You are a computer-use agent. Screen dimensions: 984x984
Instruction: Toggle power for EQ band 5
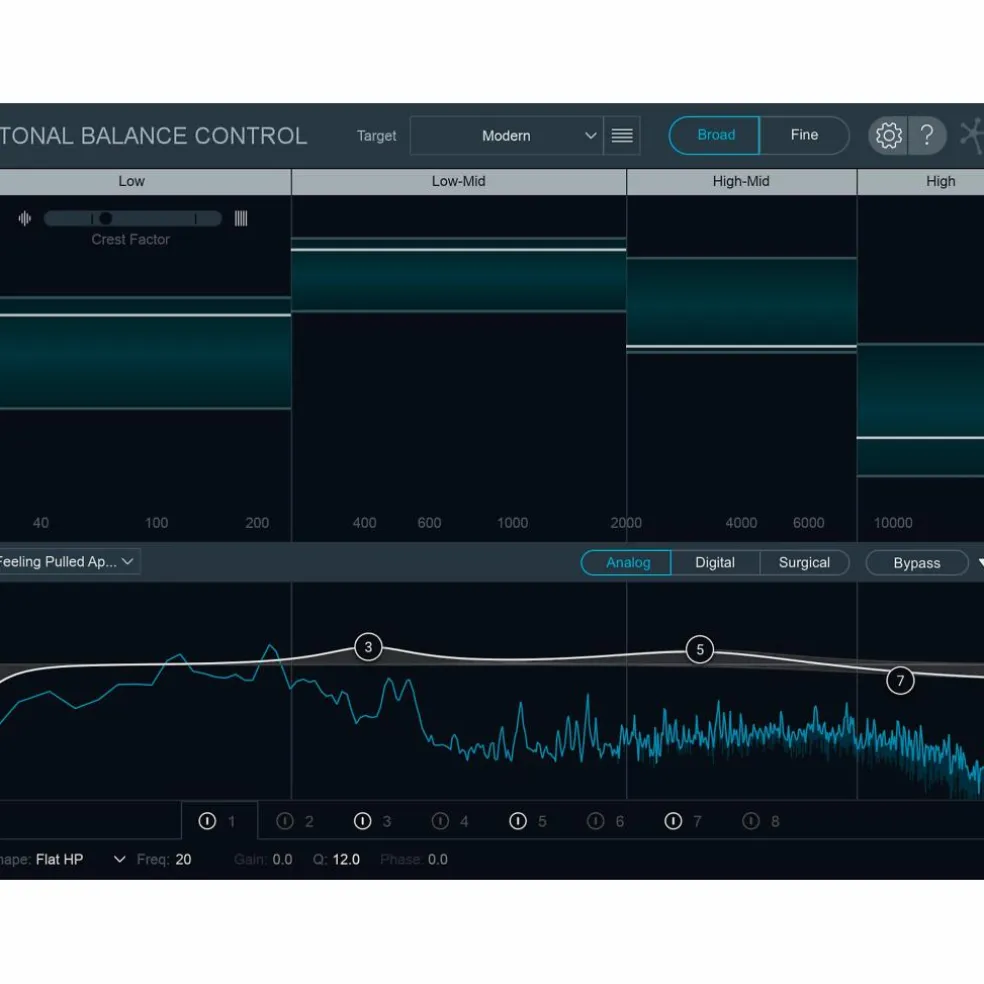[x=518, y=821]
